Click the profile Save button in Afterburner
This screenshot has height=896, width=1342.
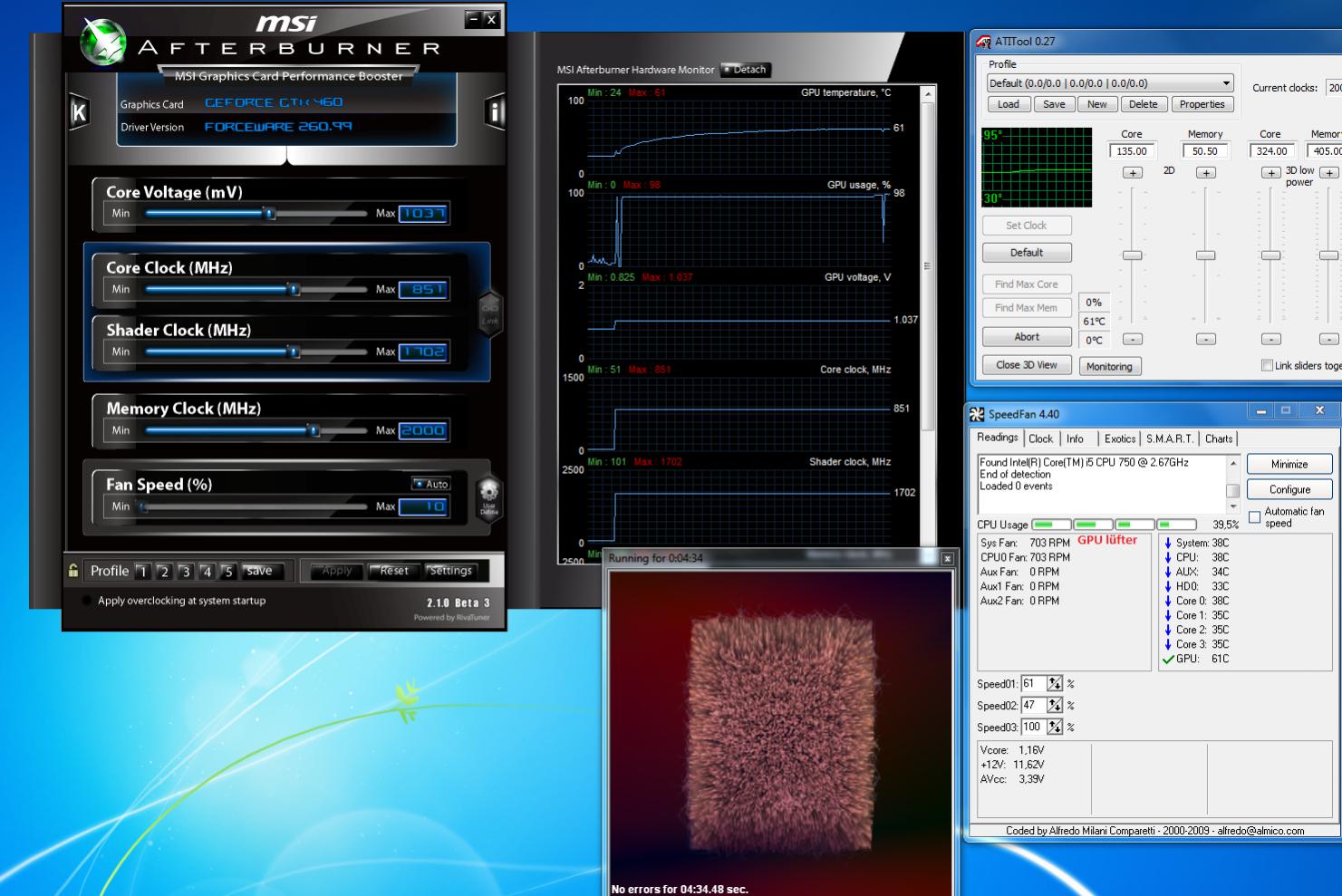[259, 571]
